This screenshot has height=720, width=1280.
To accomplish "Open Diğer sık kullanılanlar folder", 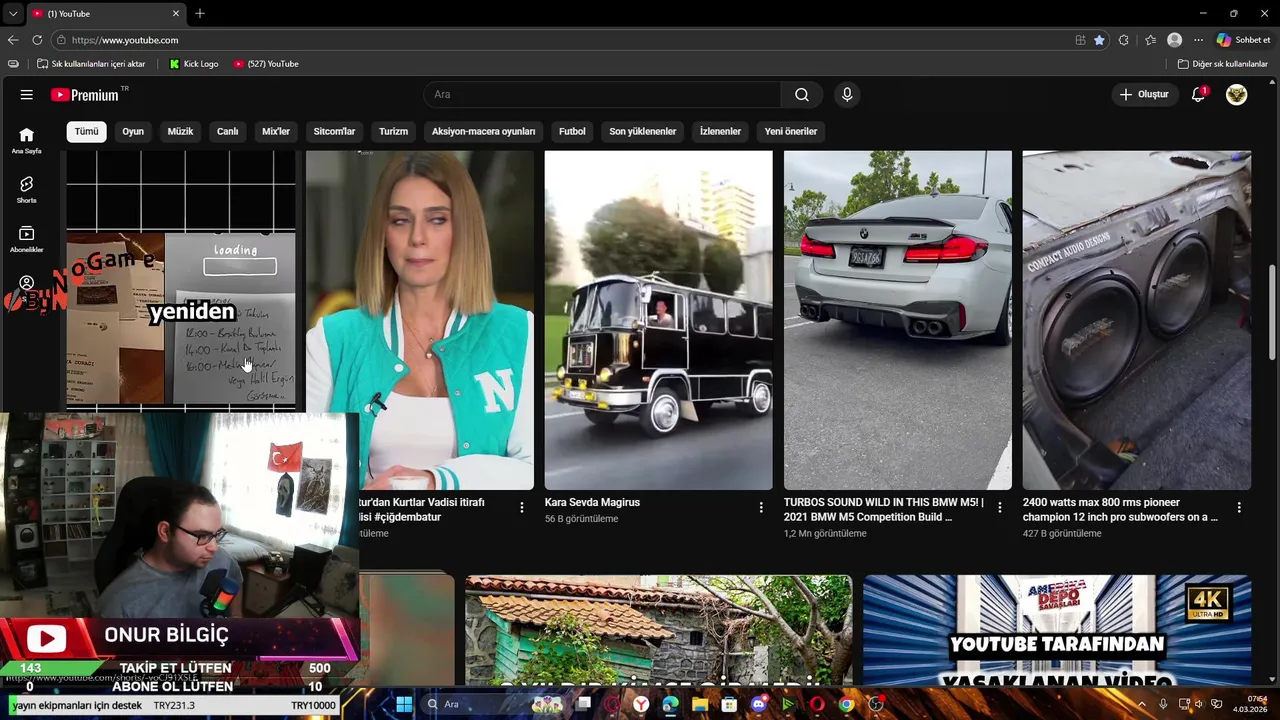I will [1223, 64].
